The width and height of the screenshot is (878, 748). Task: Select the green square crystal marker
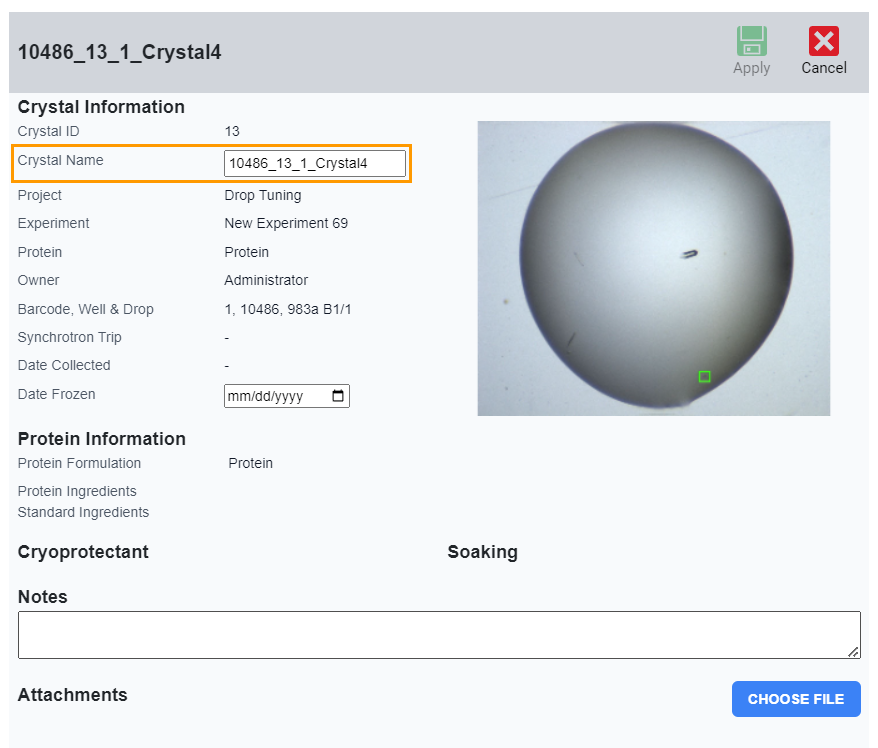(704, 377)
